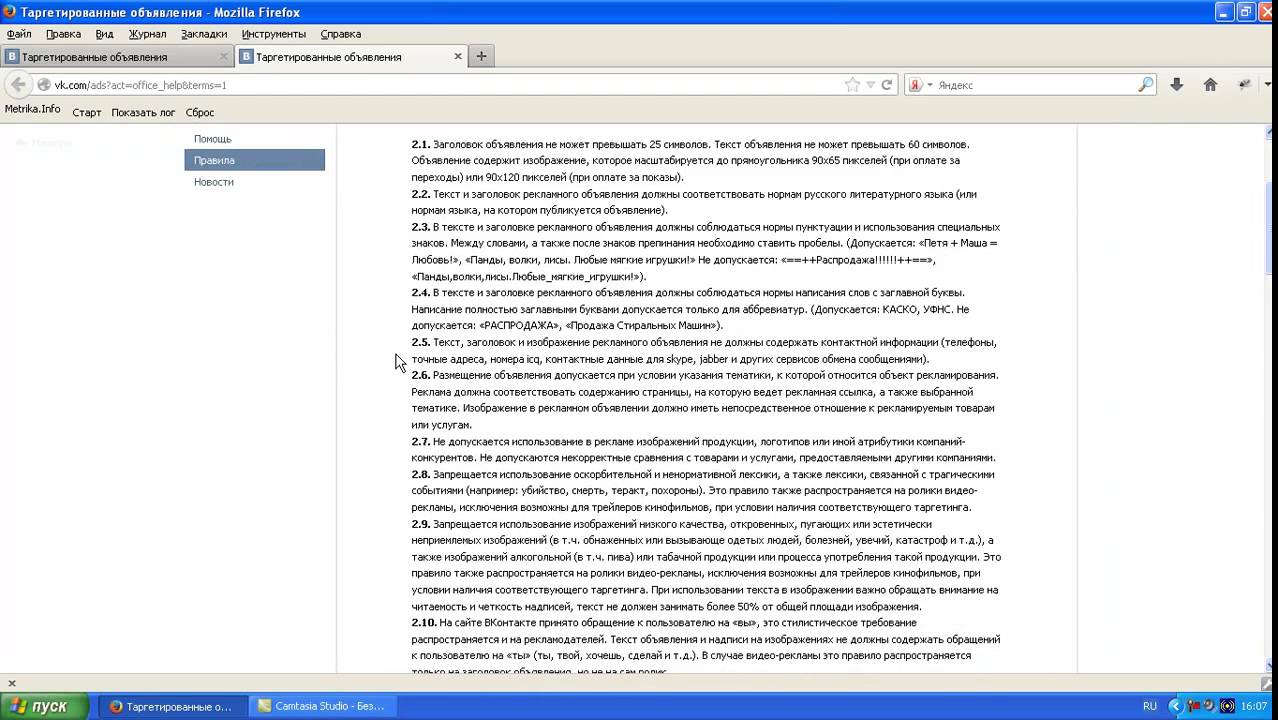Select the second Таргетированные объявления tab
Screen dimensions: 1278x720
pos(350,57)
